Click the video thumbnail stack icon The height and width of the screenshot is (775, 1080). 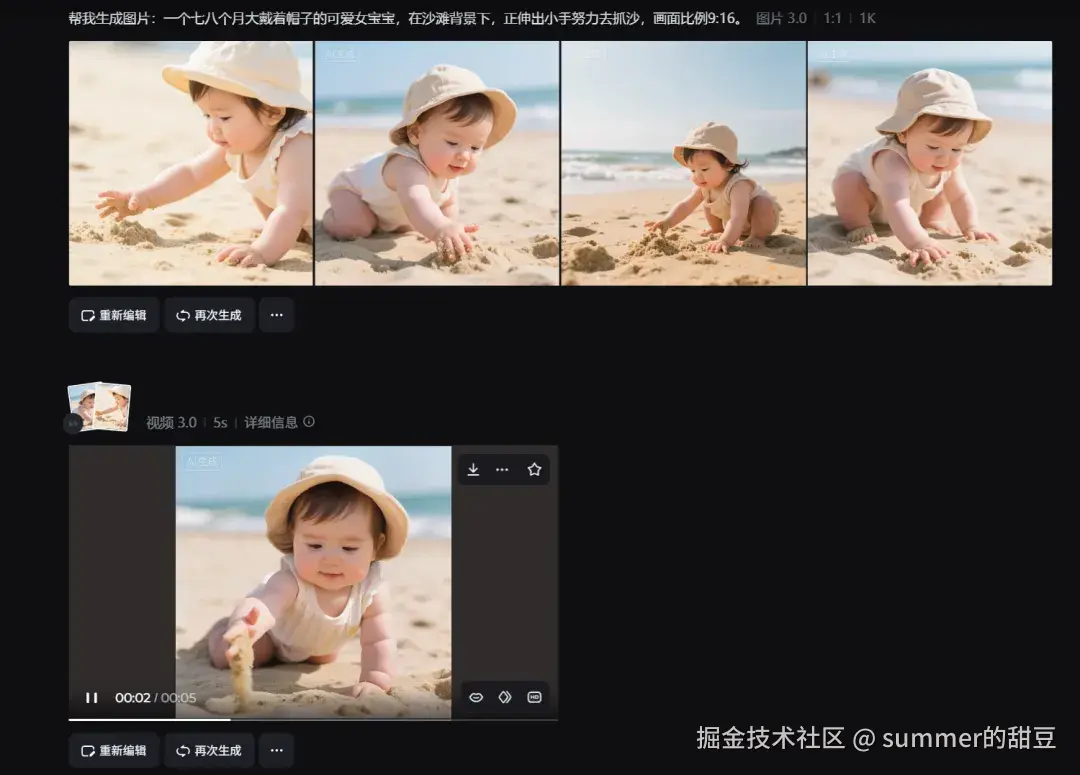(x=98, y=405)
